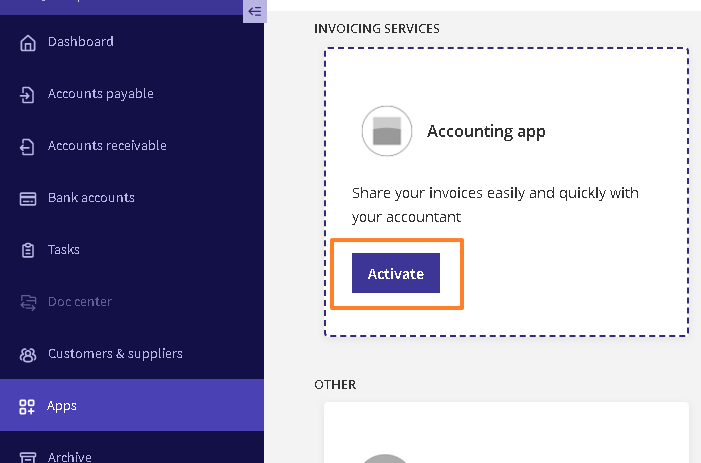The image size is (701, 463).
Task: Click the Bank accounts card icon
Action: [28, 198]
